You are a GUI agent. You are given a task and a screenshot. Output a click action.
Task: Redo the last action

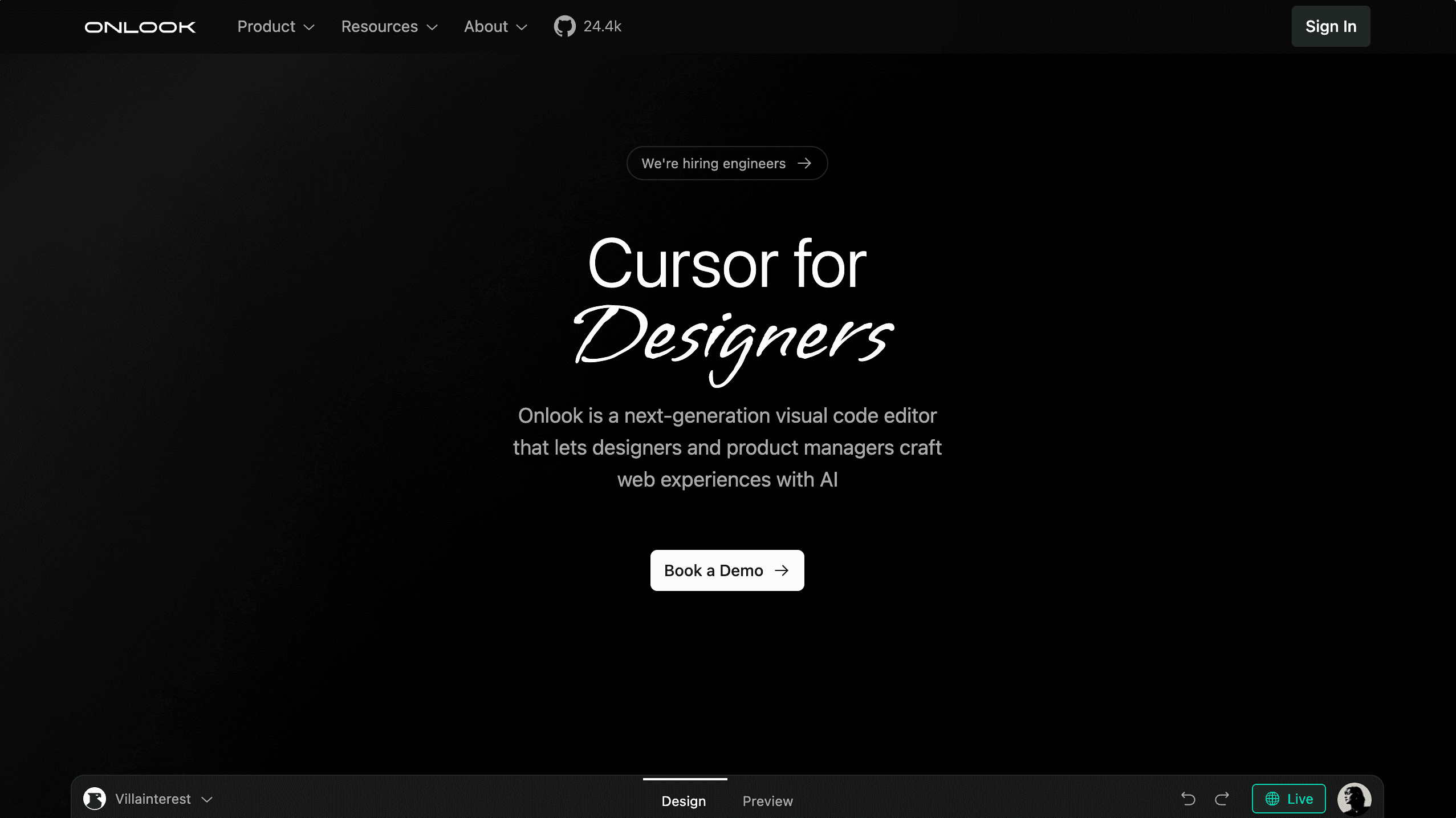(1222, 799)
